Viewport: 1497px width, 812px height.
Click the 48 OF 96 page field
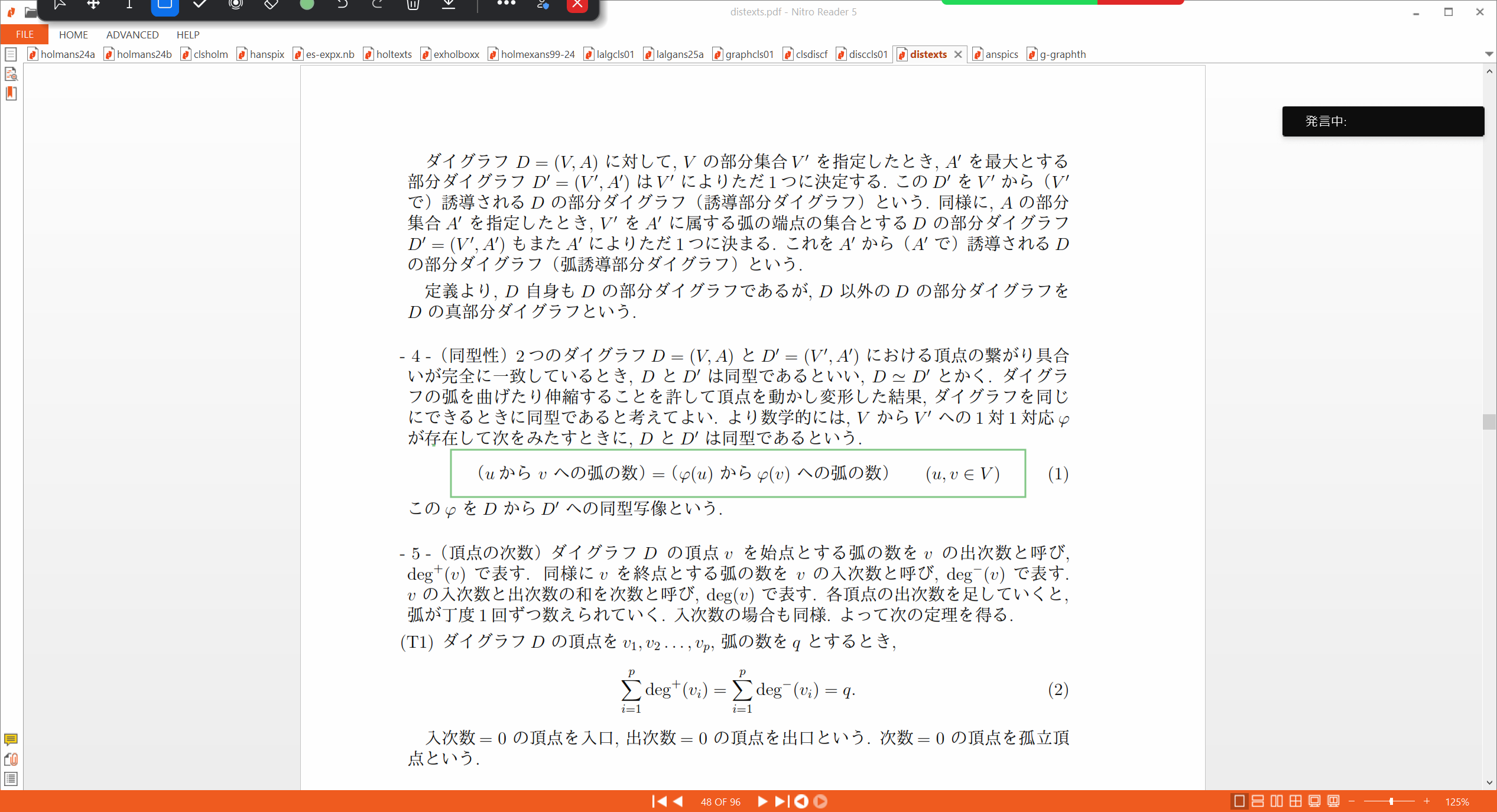tap(720, 802)
